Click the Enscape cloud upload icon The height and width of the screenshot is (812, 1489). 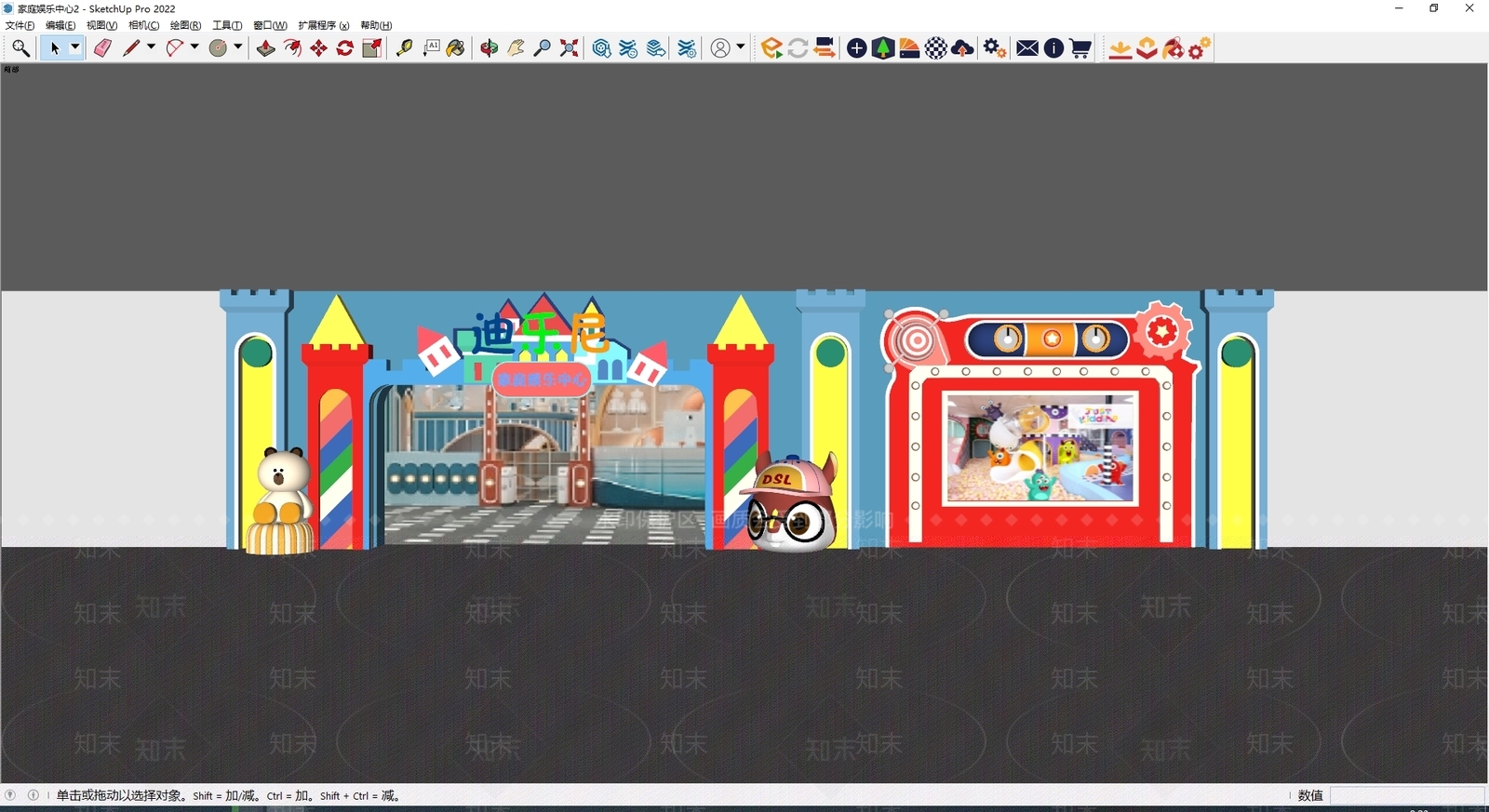tap(963, 48)
